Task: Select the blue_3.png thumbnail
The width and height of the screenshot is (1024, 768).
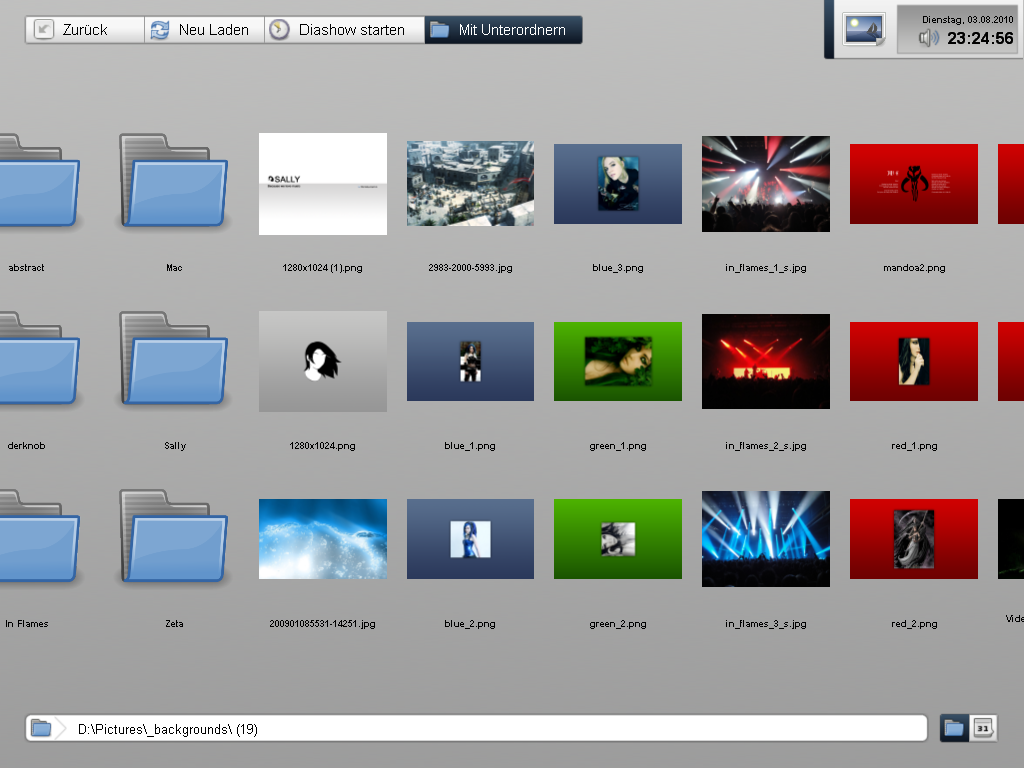Action: [618, 184]
